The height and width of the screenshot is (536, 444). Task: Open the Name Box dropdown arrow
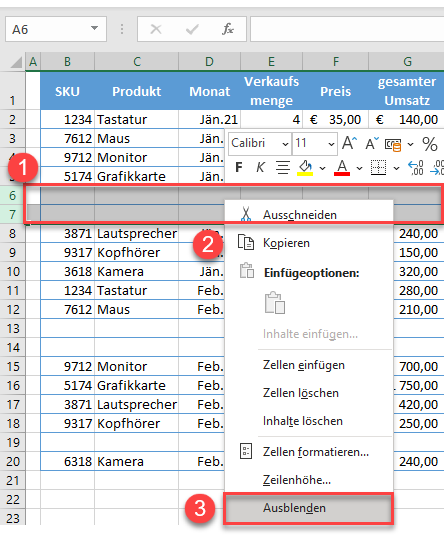tap(94, 28)
